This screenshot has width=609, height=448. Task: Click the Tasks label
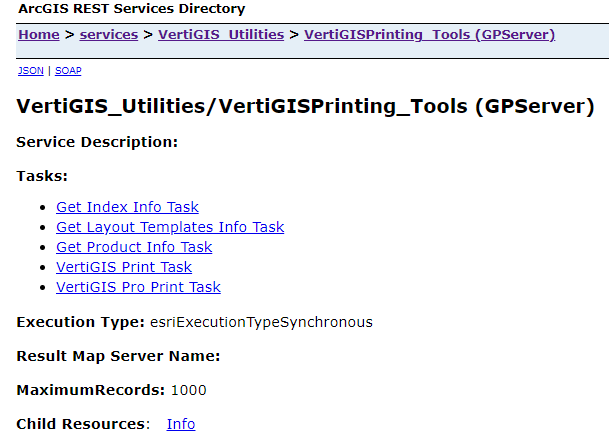(42, 176)
